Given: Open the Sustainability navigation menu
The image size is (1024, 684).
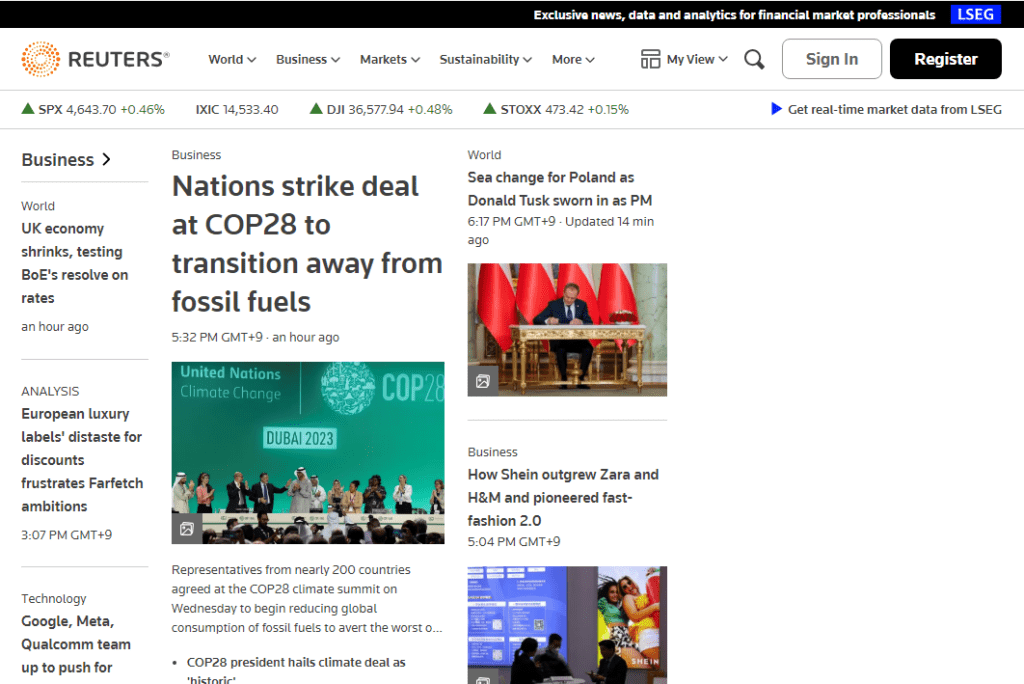Looking at the screenshot, I should 486,59.
